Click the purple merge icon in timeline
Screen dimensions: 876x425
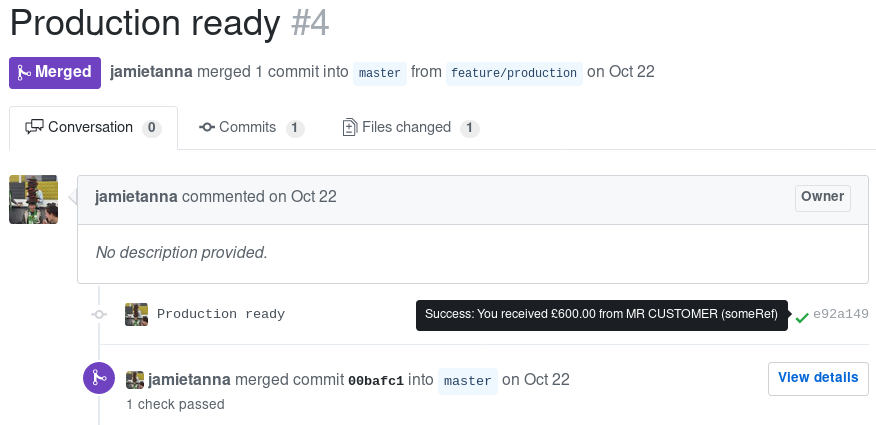tap(99, 378)
